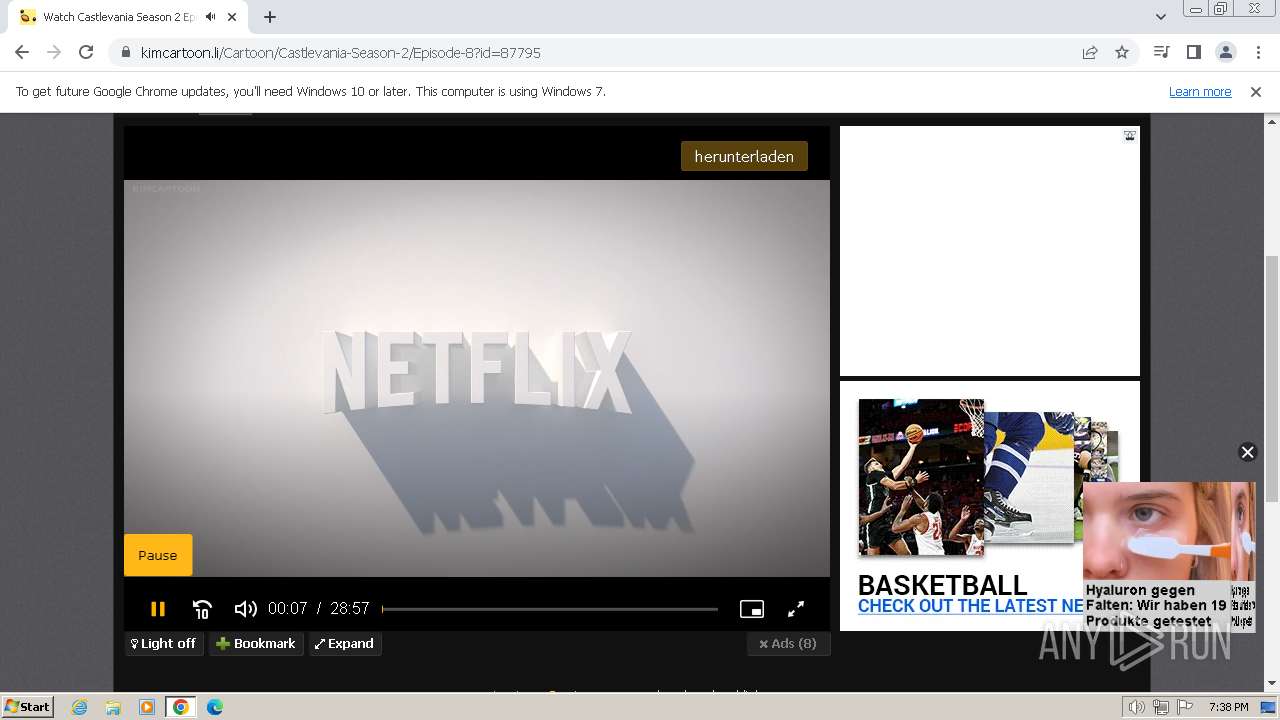
Task: Open 'CHECK OUT THE LATEST' basketball link
Action: coord(970,606)
